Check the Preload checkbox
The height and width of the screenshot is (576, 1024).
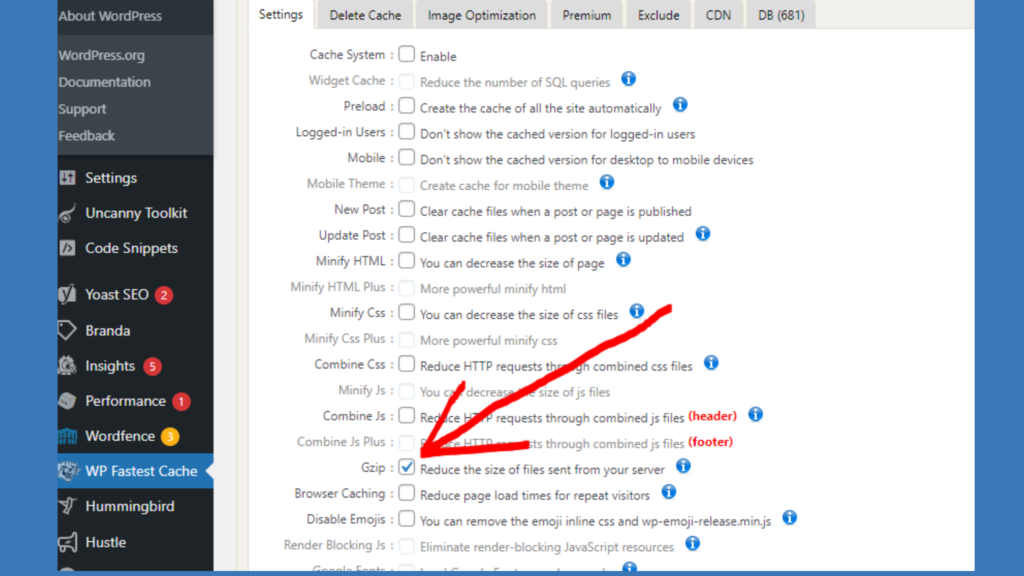click(x=407, y=105)
